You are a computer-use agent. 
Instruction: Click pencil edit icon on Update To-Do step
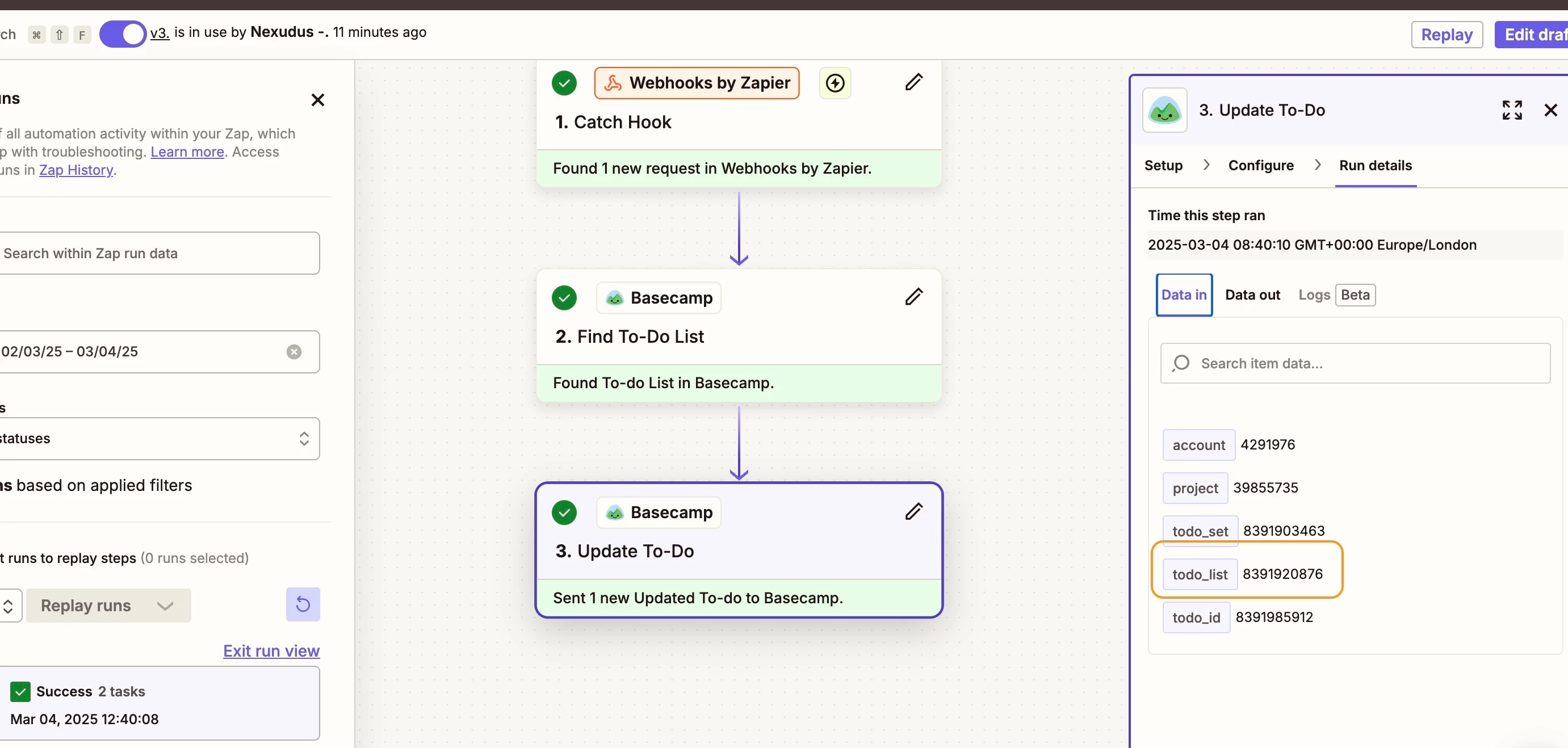click(913, 512)
